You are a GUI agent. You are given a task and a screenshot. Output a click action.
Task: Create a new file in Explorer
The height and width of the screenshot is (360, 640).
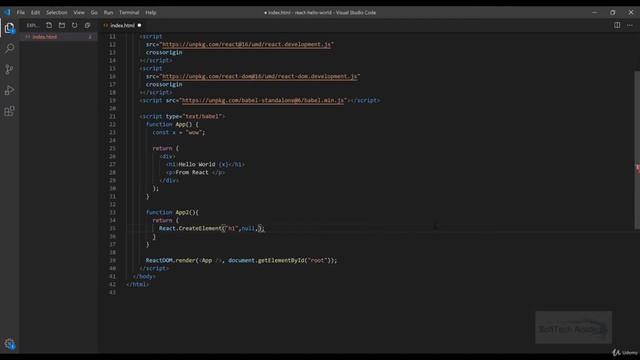point(49,25)
